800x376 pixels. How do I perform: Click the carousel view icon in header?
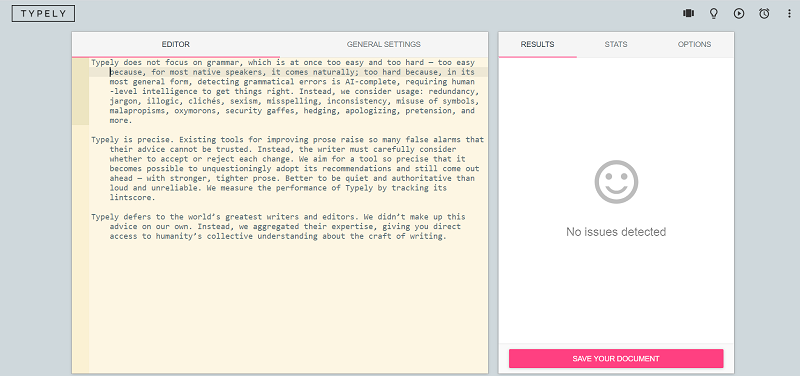click(688, 14)
